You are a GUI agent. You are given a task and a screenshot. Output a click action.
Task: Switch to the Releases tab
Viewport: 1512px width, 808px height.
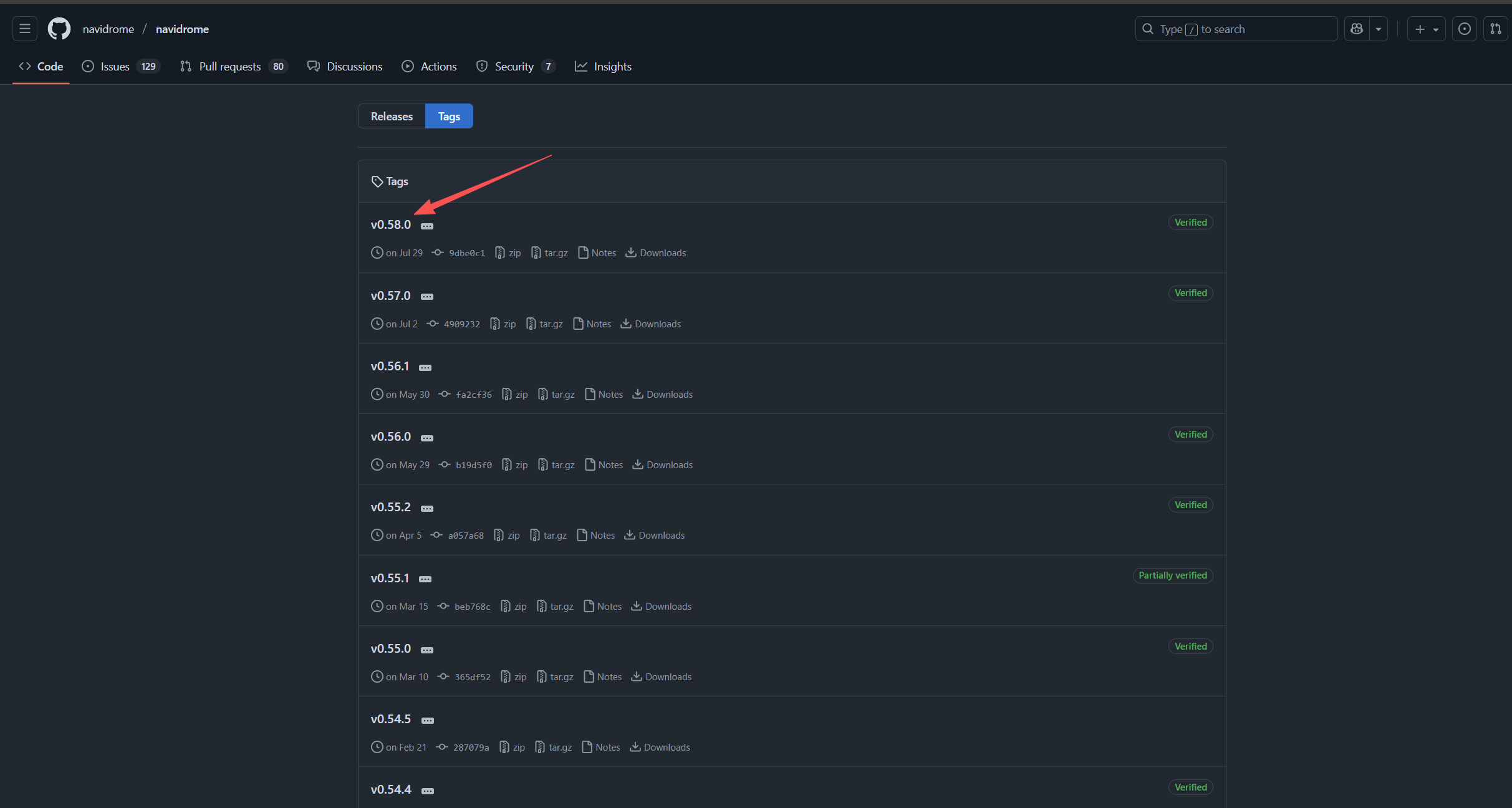point(392,116)
